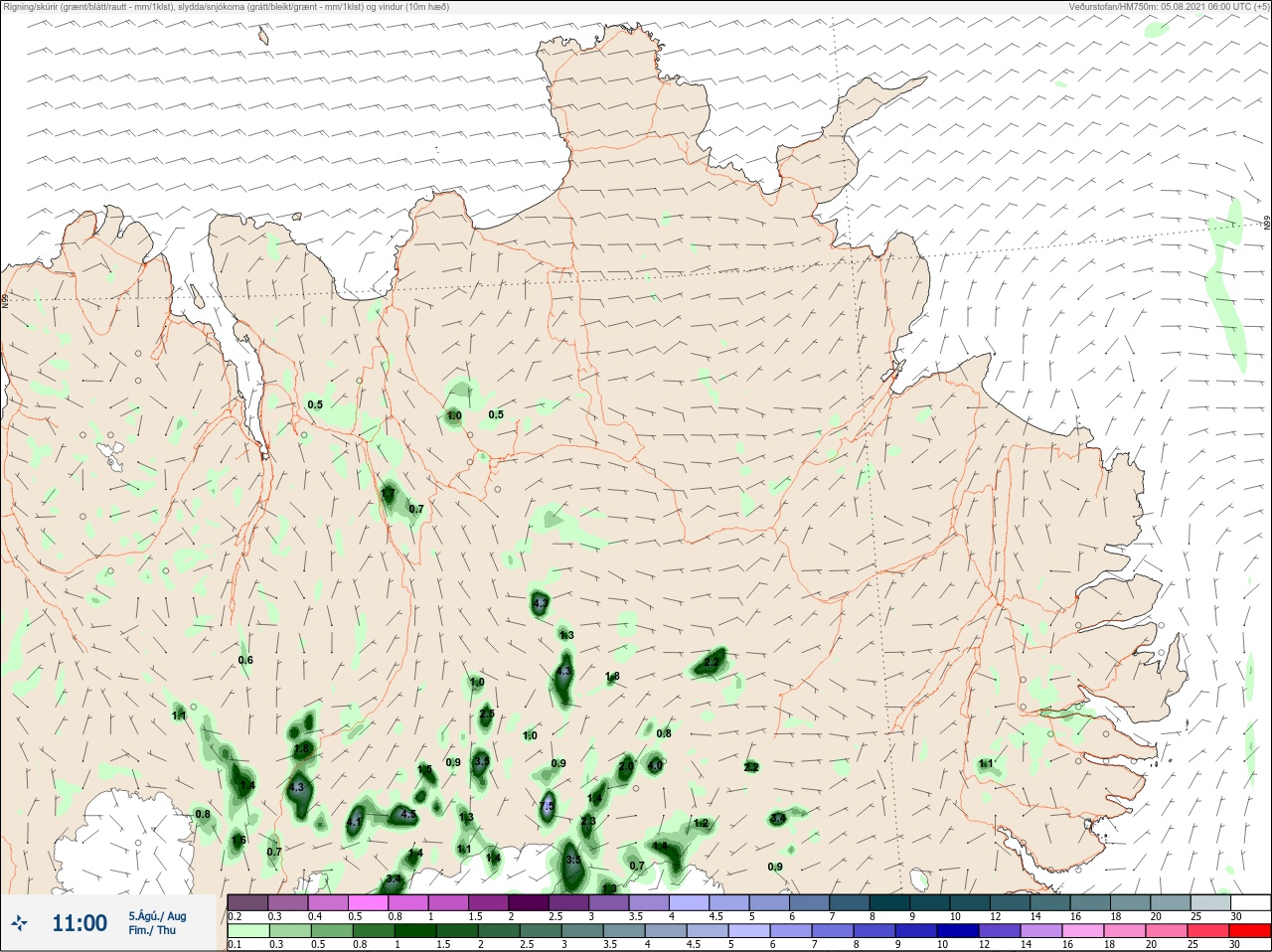1272x952 pixels.
Task: Pick the white 30 swatch in the sleet/snow legend
Action: [x=1249, y=902]
